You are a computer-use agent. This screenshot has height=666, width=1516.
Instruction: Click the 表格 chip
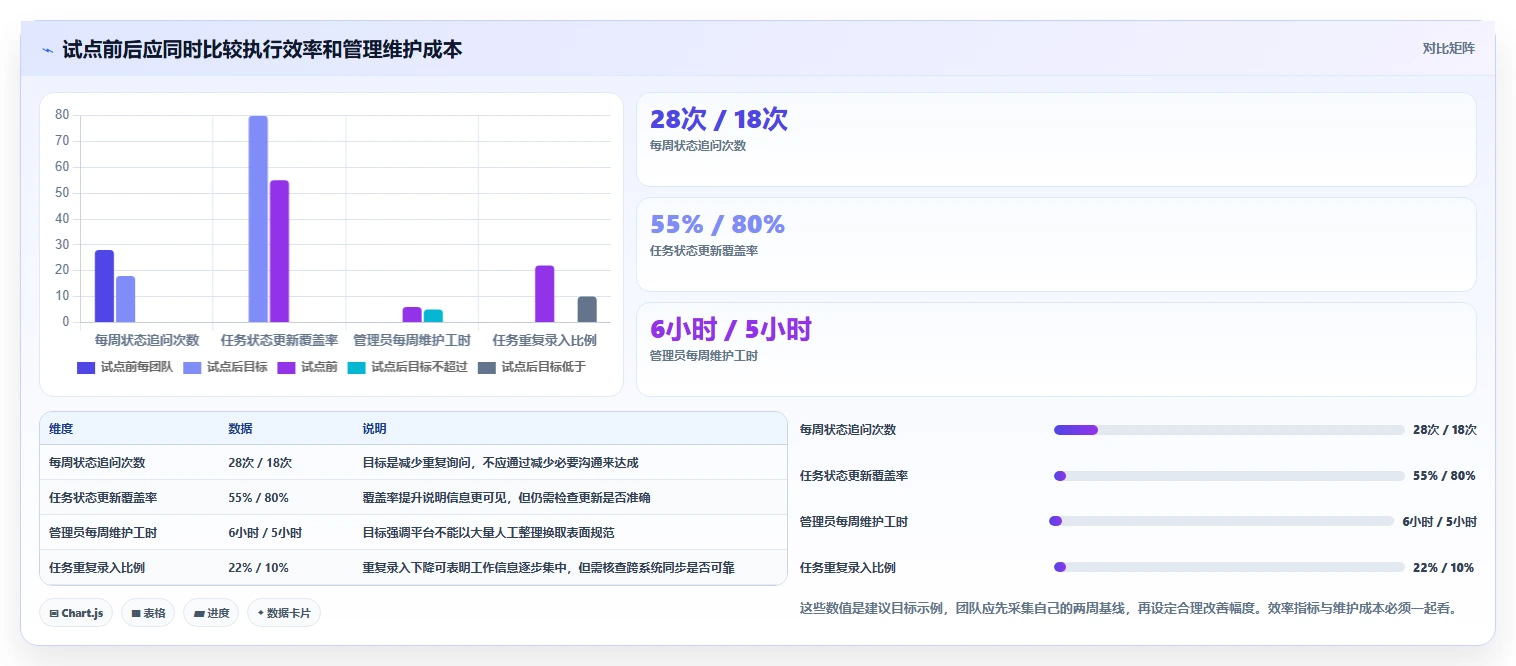[x=148, y=613]
